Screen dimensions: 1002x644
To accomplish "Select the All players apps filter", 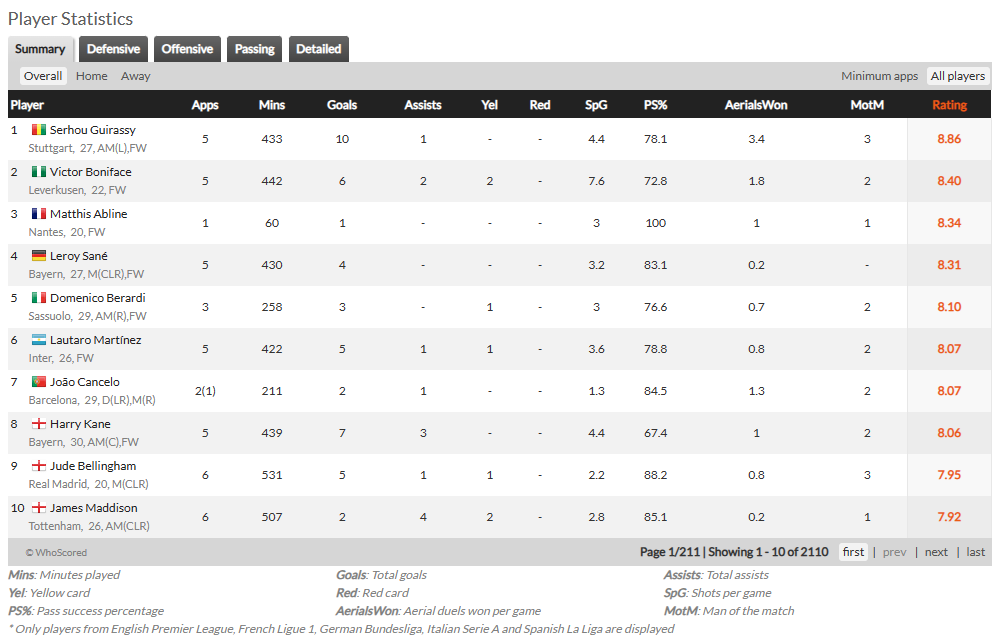I will coord(957,76).
